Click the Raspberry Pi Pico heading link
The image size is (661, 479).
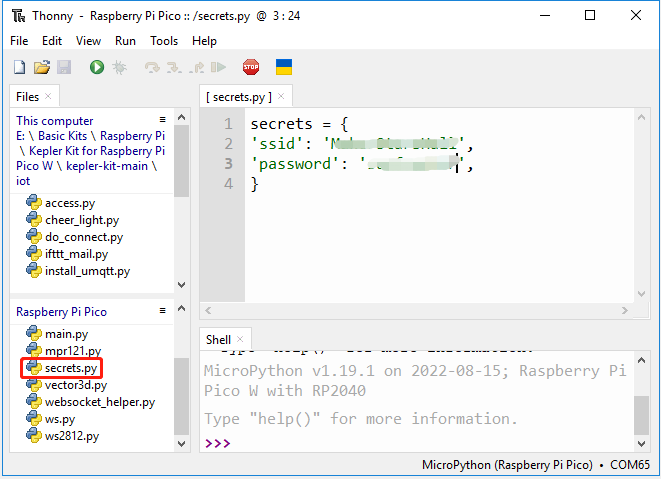(62, 312)
